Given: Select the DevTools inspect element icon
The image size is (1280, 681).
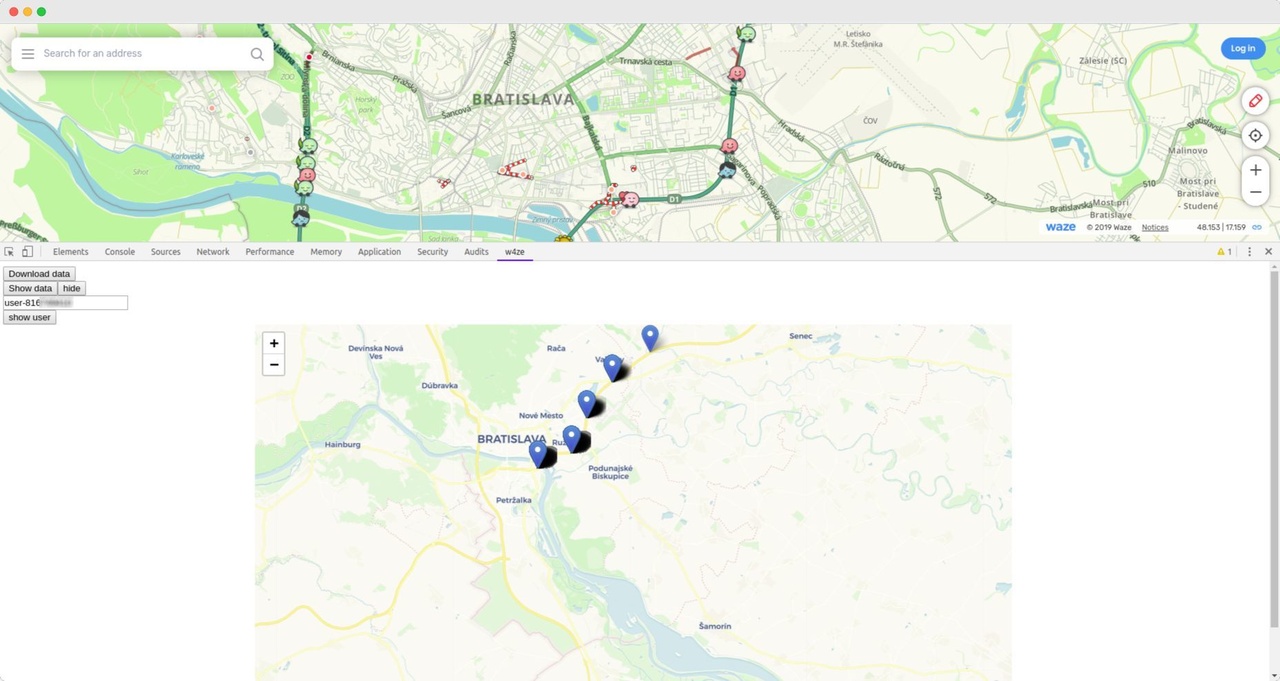Looking at the screenshot, I should point(10,252).
